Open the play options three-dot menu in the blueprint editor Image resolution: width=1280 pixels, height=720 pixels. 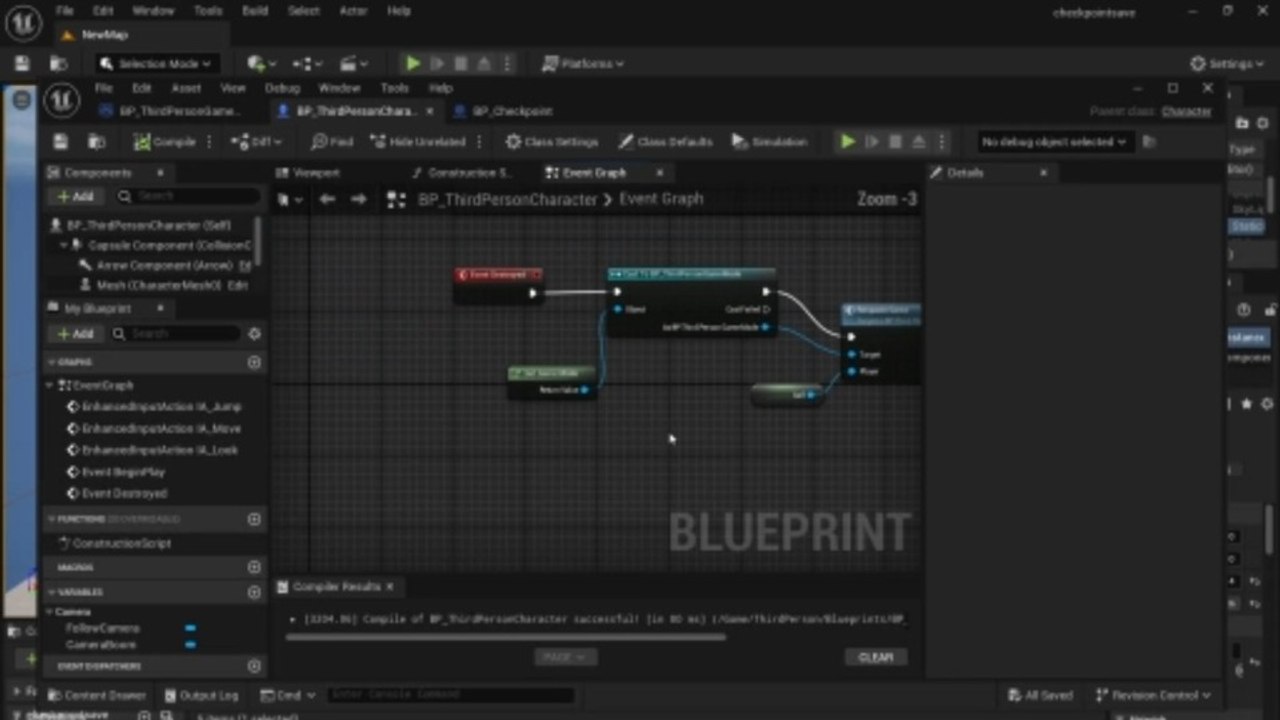pos(942,142)
